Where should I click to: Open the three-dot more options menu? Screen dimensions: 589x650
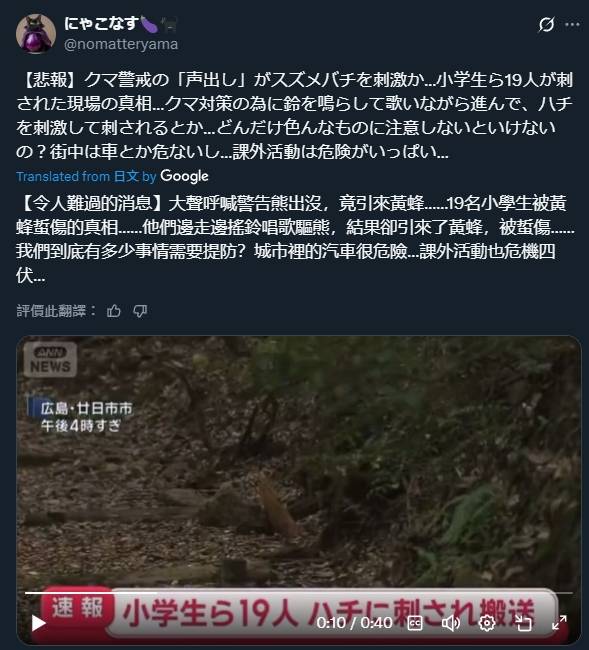coord(572,25)
